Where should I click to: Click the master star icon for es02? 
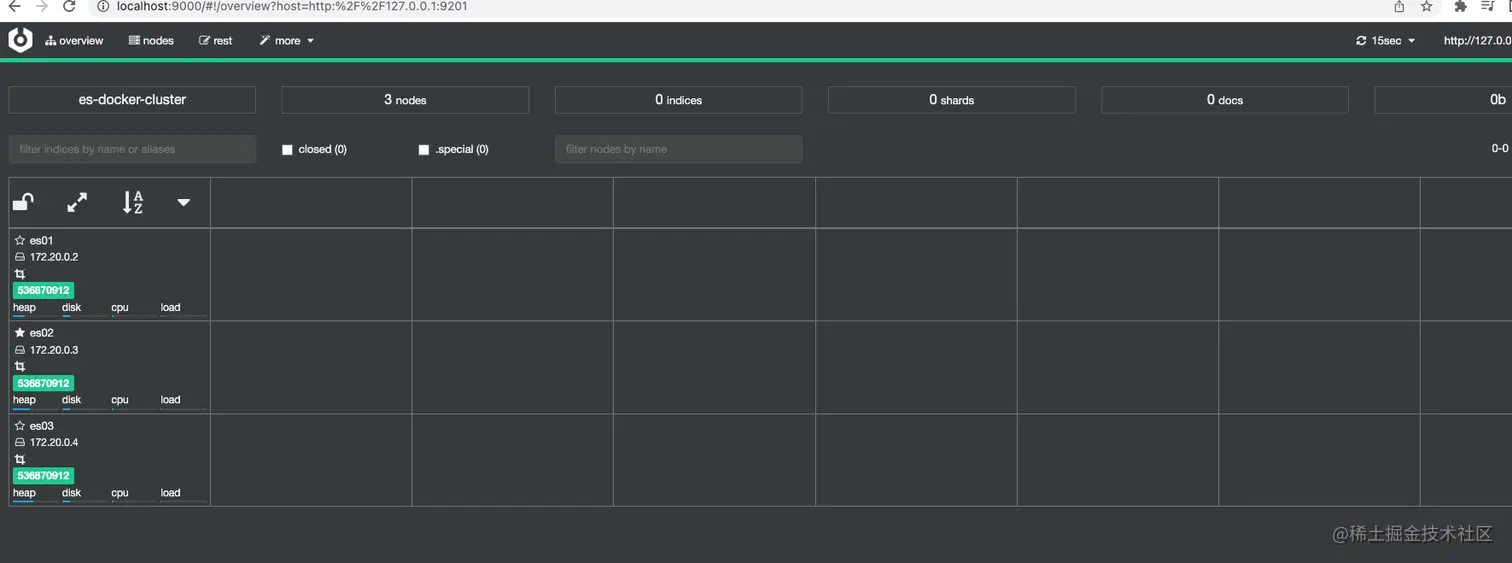[19, 333]
